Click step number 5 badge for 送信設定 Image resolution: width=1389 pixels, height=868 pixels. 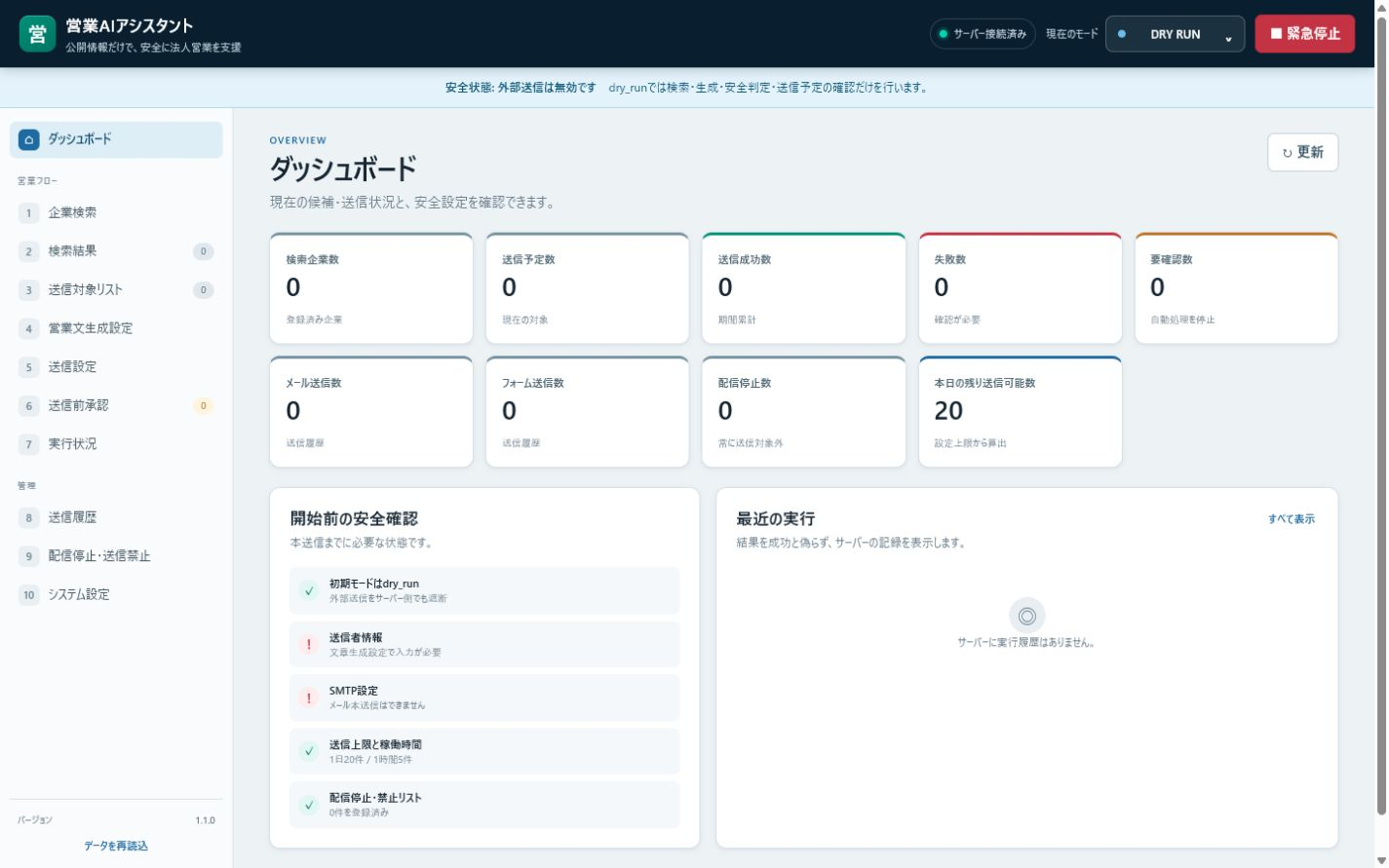[28, 367]
